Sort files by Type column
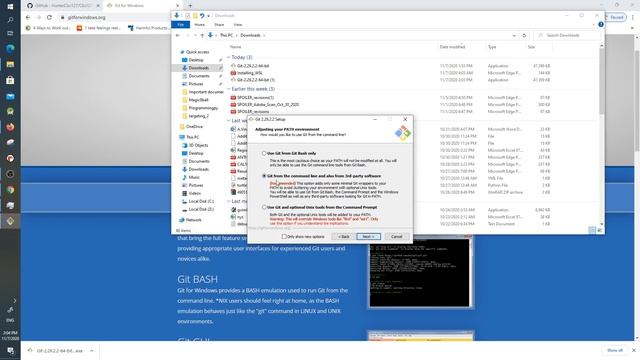The height and width of the screenshot is (360, 640). pos(492,47)
